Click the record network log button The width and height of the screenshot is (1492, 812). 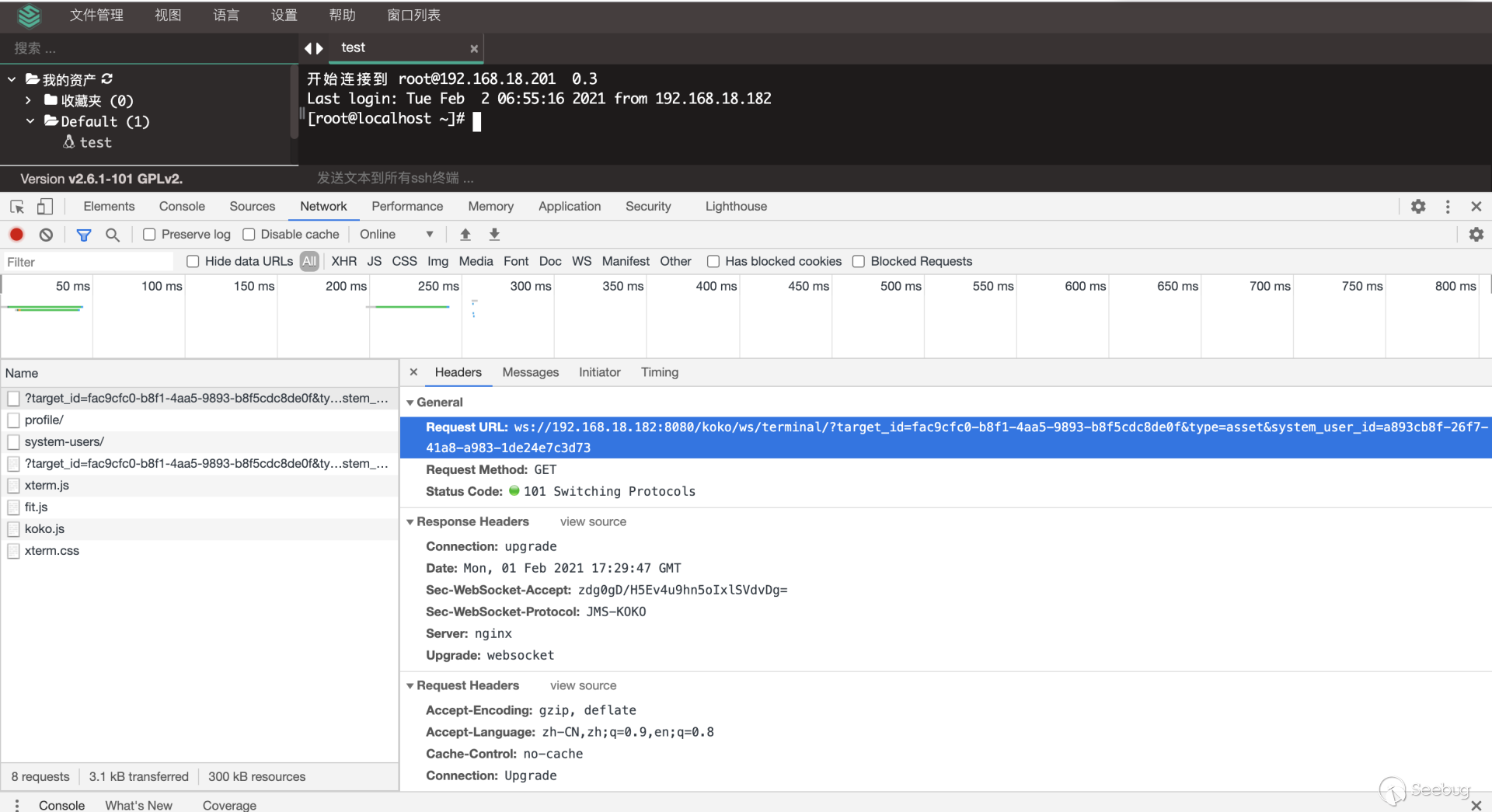(x=16, y=235)
